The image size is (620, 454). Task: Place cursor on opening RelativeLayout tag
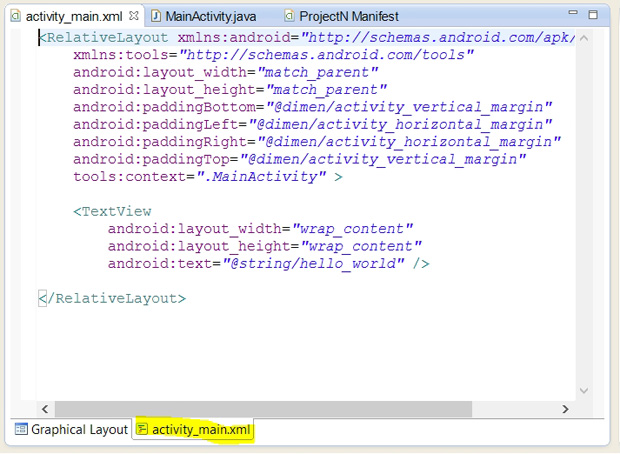104,38
